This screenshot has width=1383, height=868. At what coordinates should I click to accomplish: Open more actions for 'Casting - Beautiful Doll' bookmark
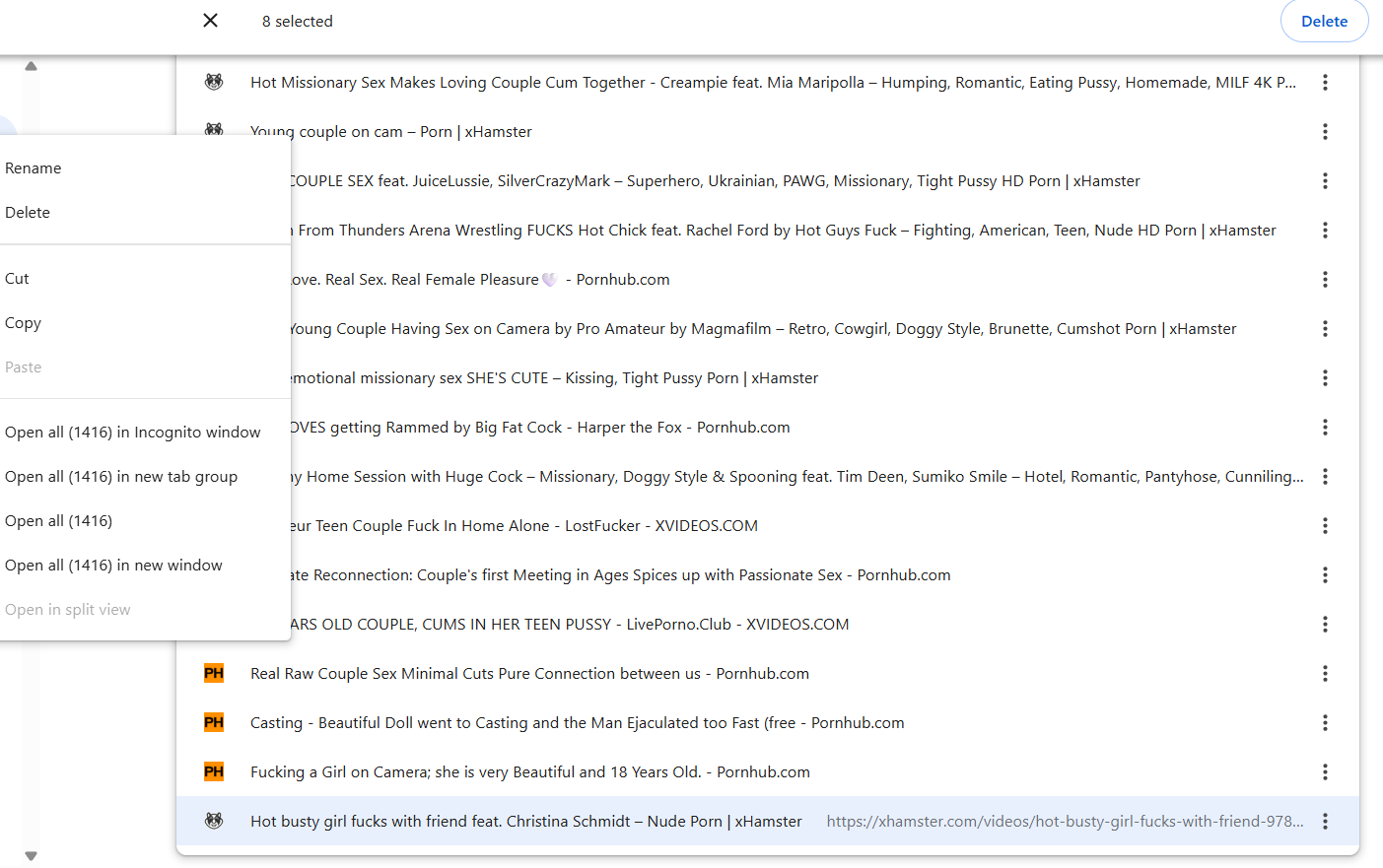point(1325,723)
